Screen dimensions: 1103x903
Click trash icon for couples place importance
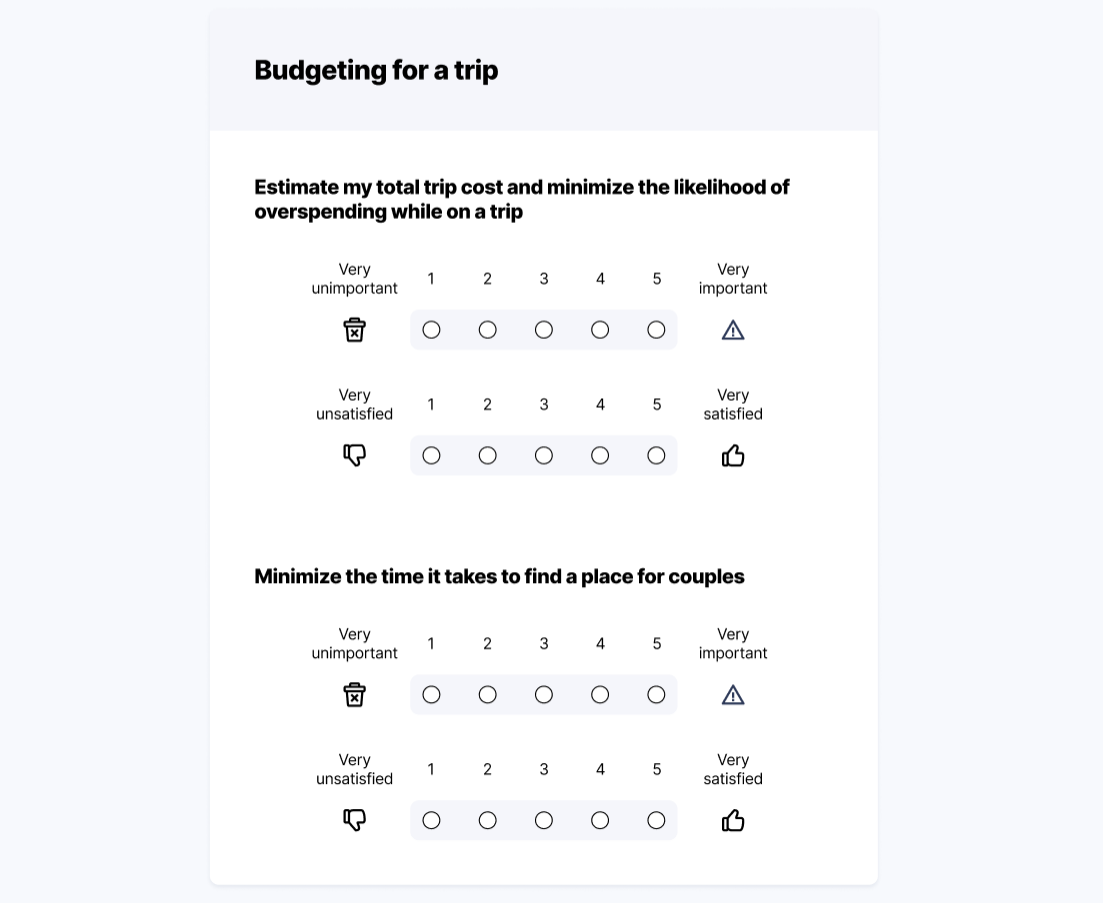pyautogui.click(x=354, y=695)
